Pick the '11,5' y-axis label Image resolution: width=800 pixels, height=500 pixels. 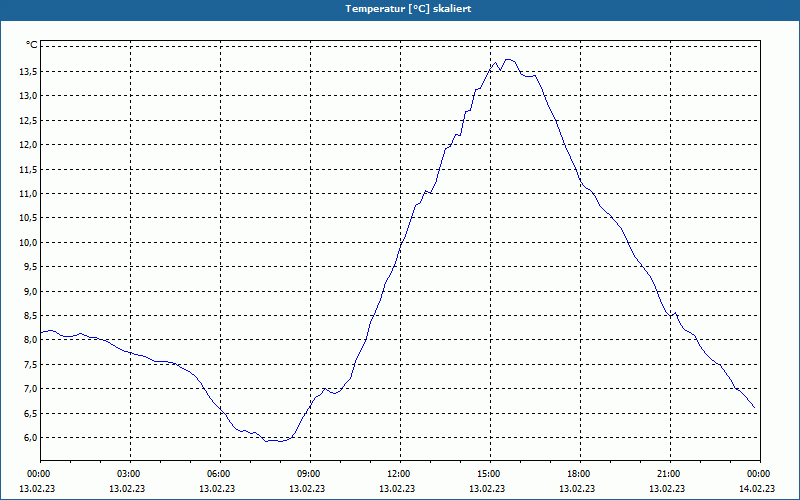[28, 169]
